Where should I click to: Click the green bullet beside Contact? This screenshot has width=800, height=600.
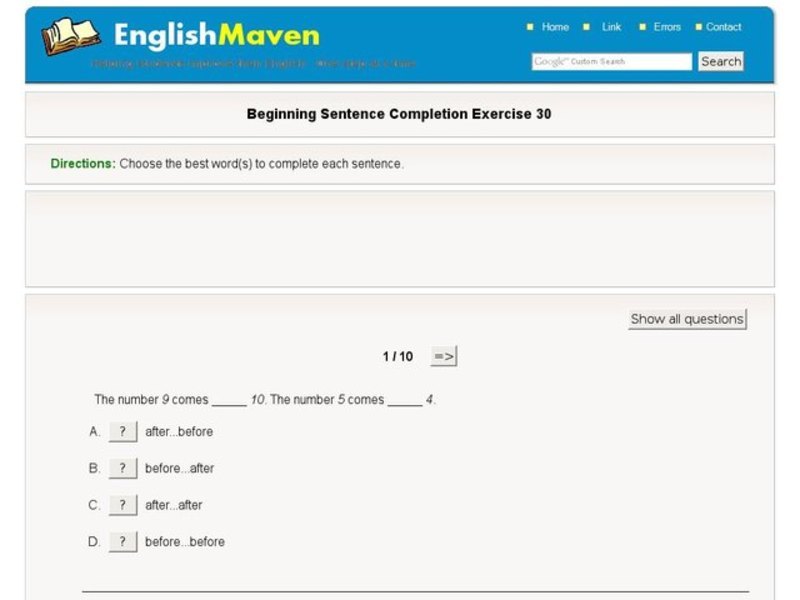(697, 27)
